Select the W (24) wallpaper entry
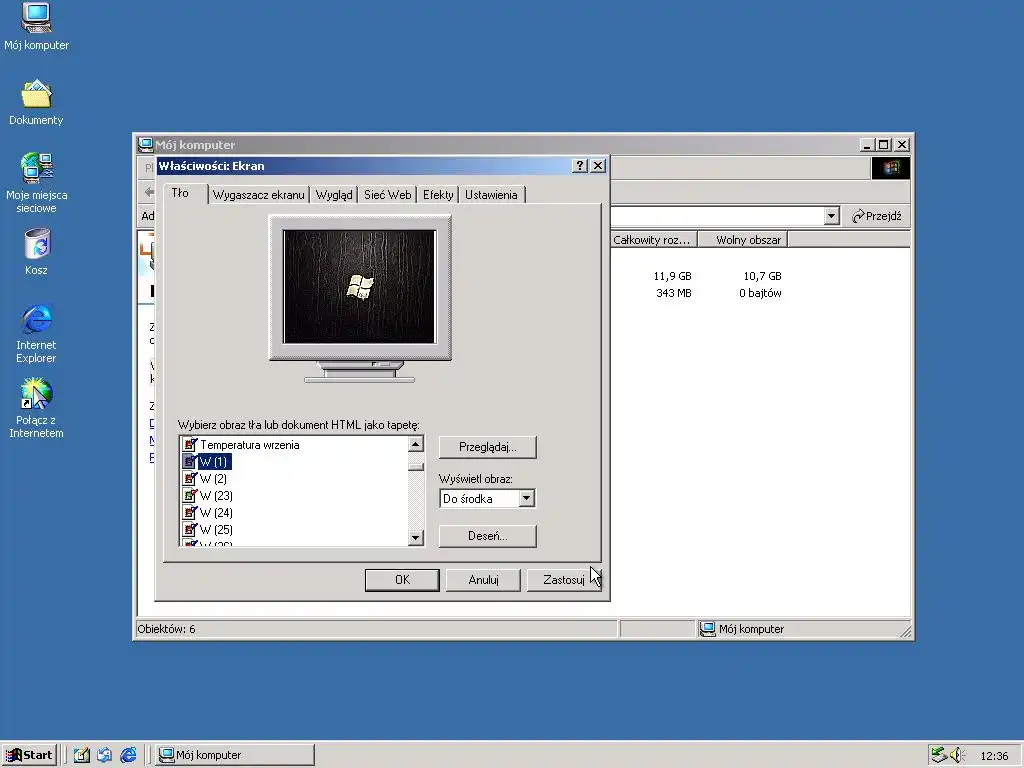 coord(216,513)
